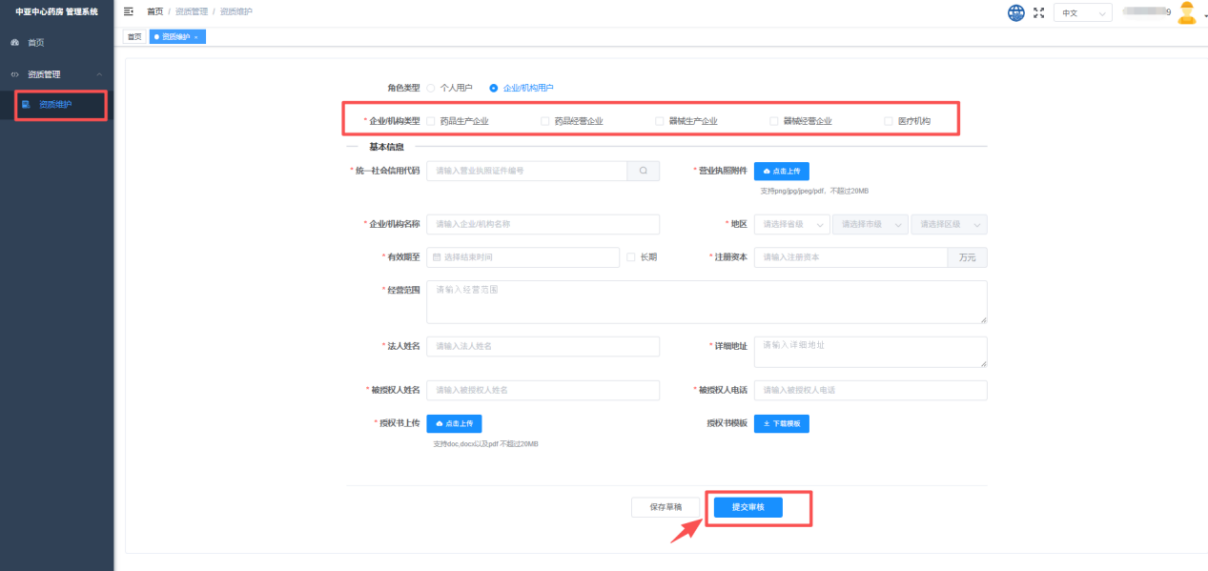Click the 保存草稿 button
This screenshot has width=1208, height=571.
665,507
